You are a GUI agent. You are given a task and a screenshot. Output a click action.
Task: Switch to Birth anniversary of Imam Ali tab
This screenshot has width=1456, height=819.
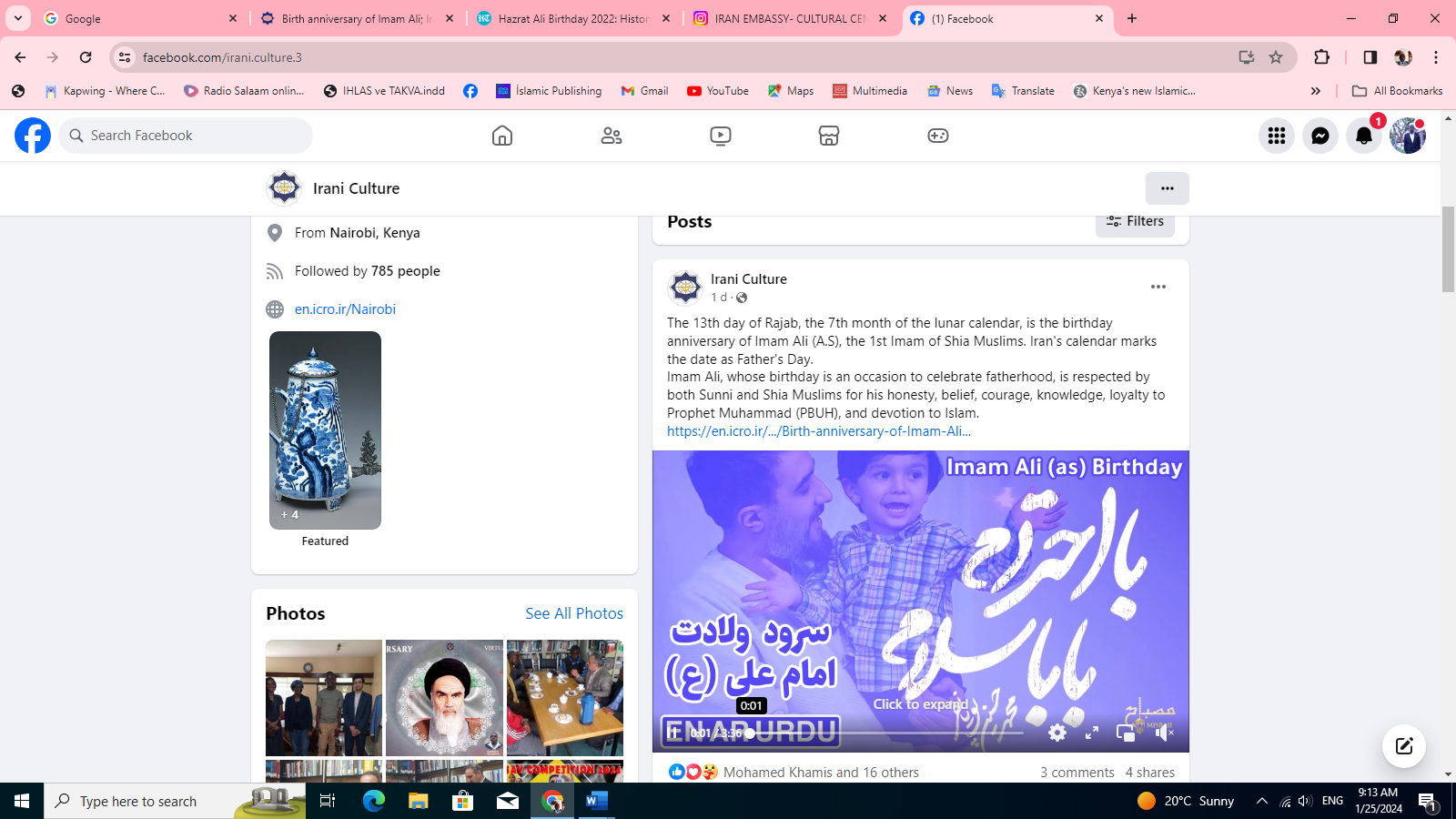[x=356, y=18]
